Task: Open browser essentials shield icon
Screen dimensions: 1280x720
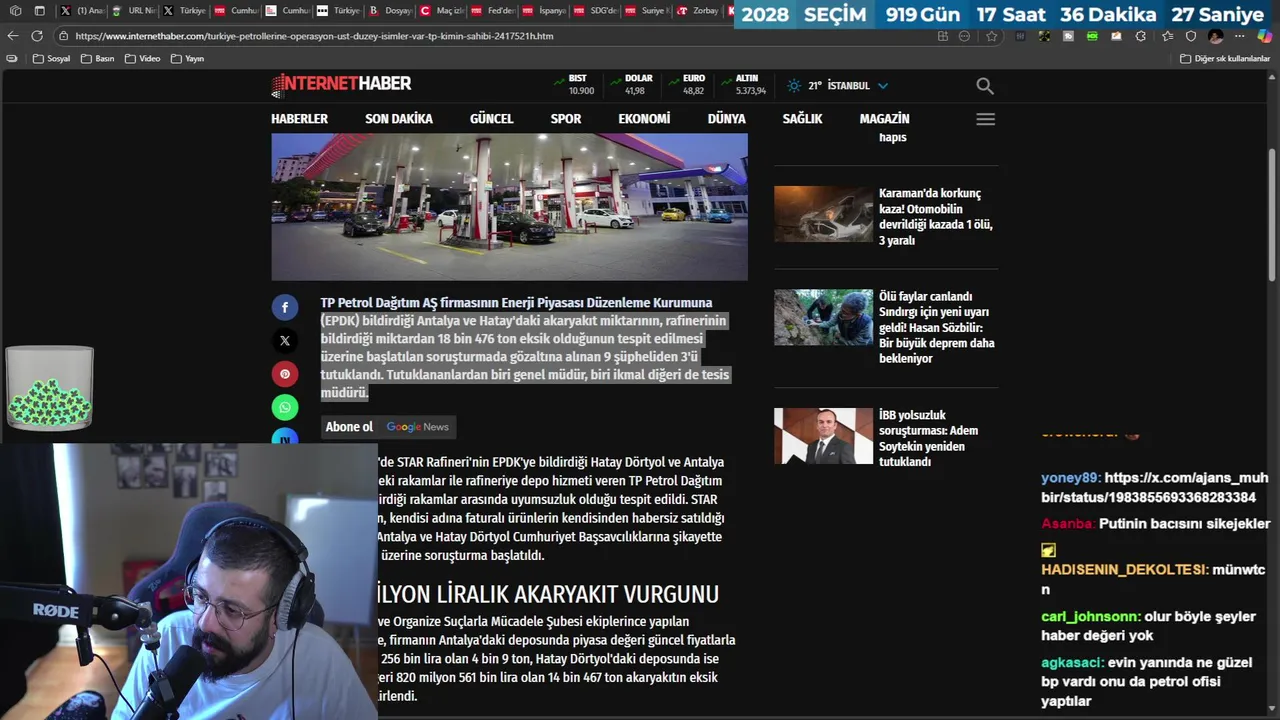Action: click(x=1191, y=36)
